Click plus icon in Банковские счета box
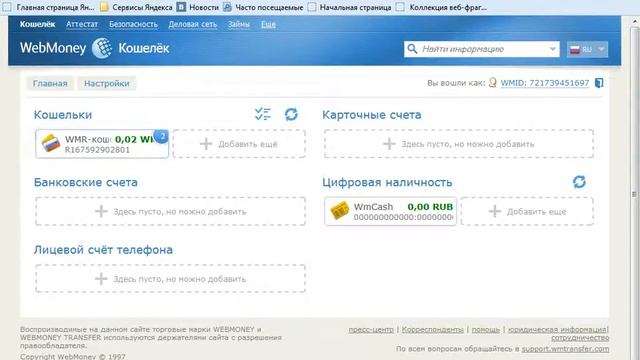 (101, 211)
